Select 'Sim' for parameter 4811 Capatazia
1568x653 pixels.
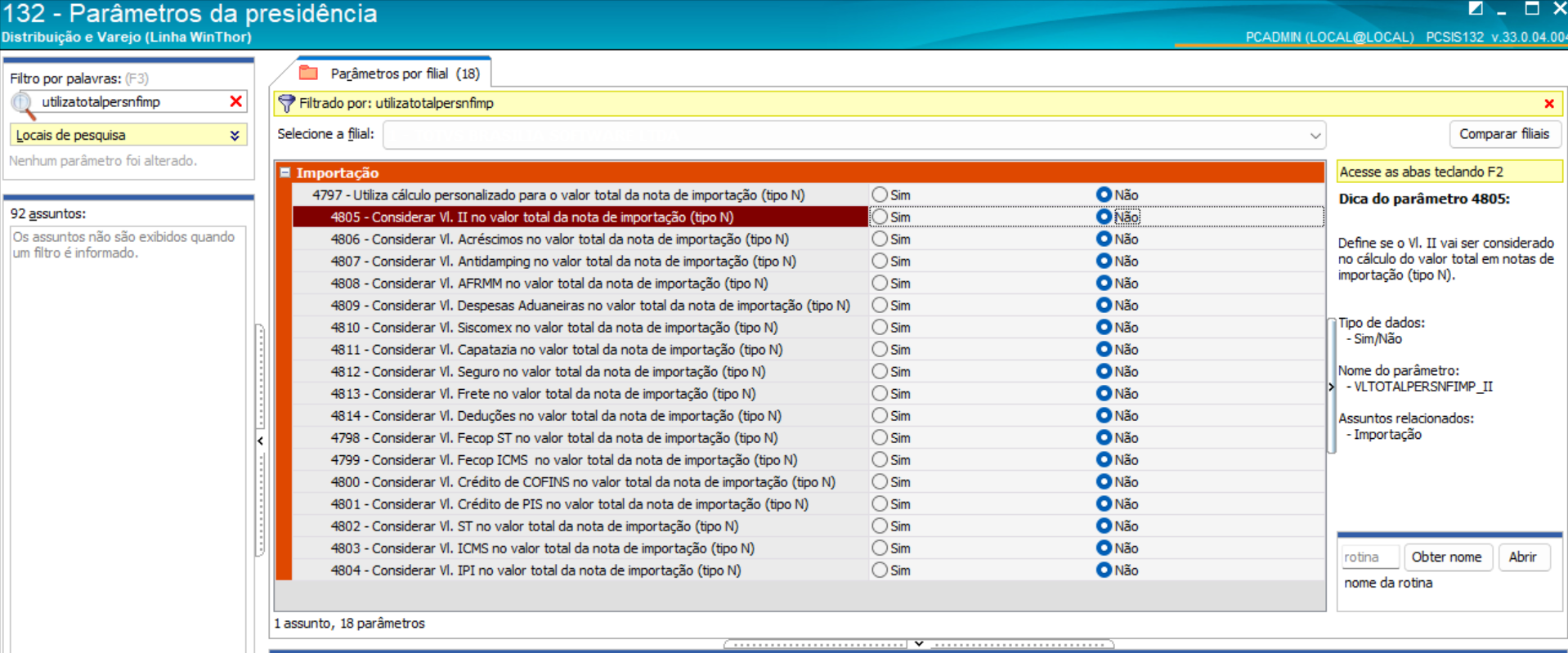coord(880,349)
